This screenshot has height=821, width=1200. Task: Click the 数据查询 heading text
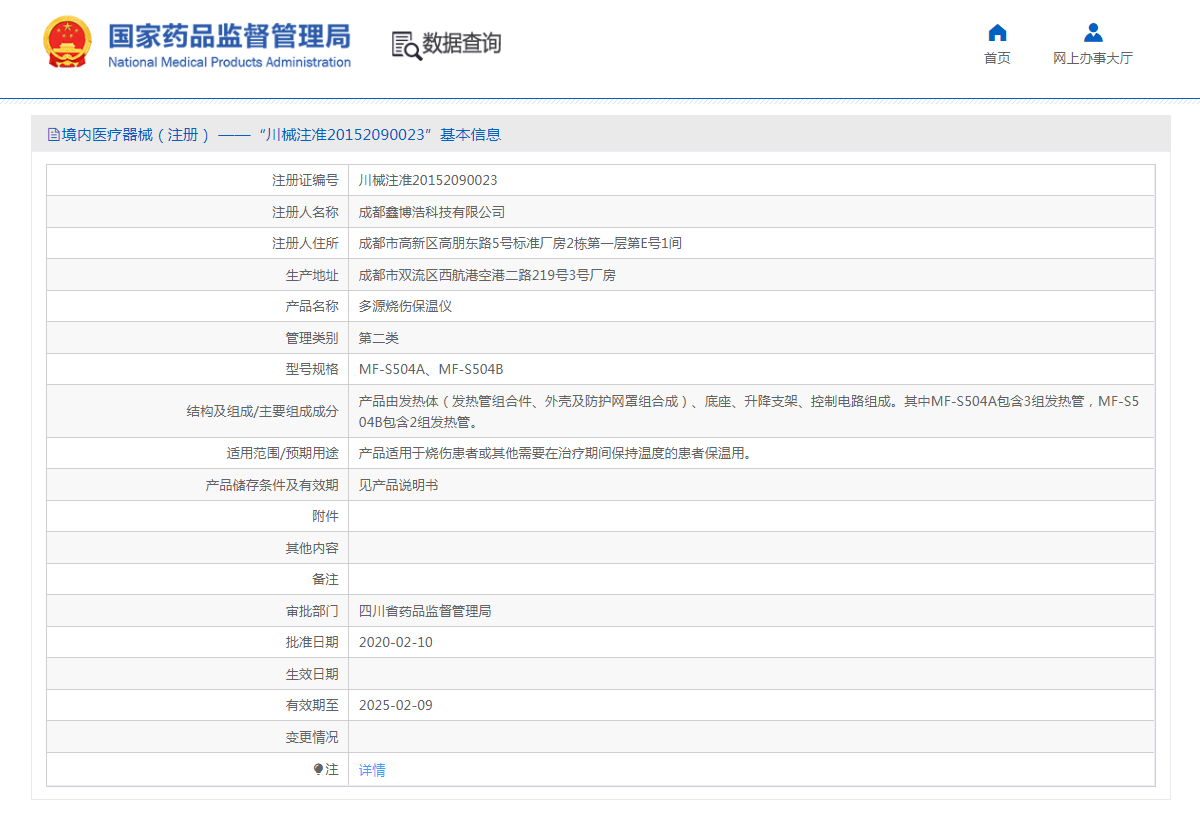[x=461, y=44]
